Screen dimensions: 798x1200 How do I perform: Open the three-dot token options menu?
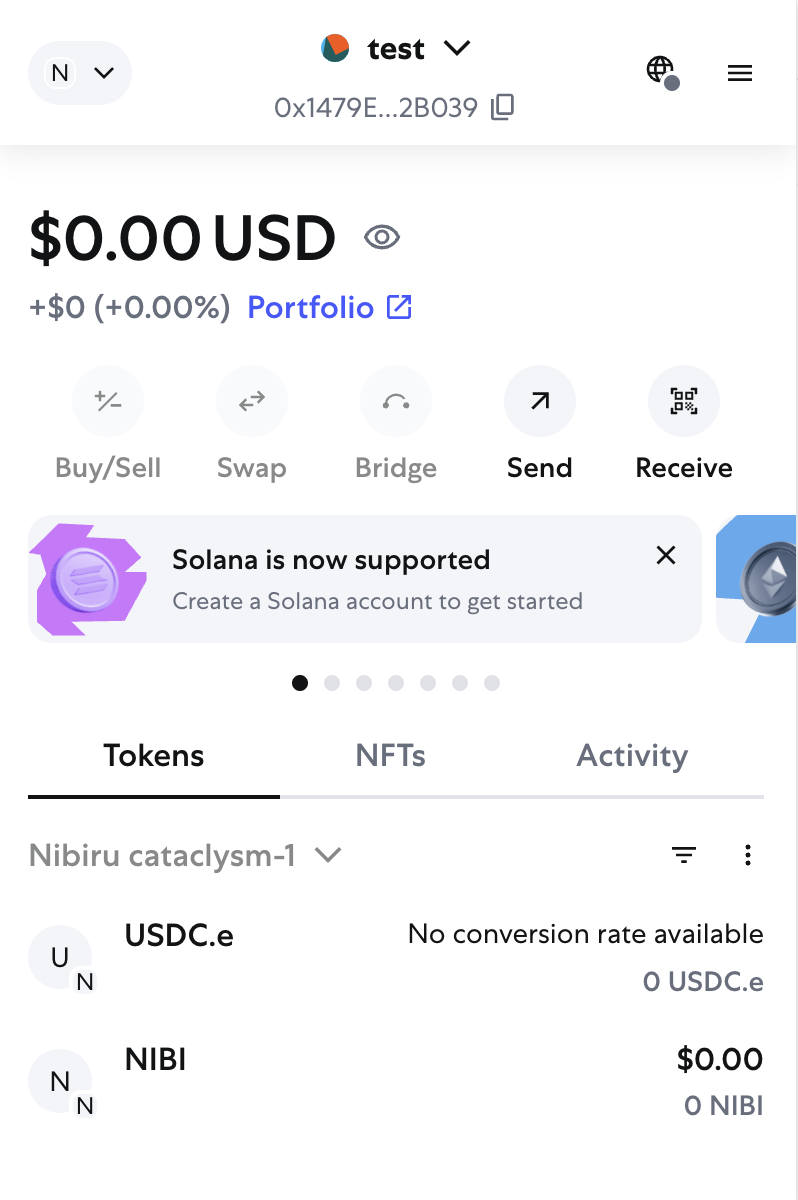click(x=748, y=855)
